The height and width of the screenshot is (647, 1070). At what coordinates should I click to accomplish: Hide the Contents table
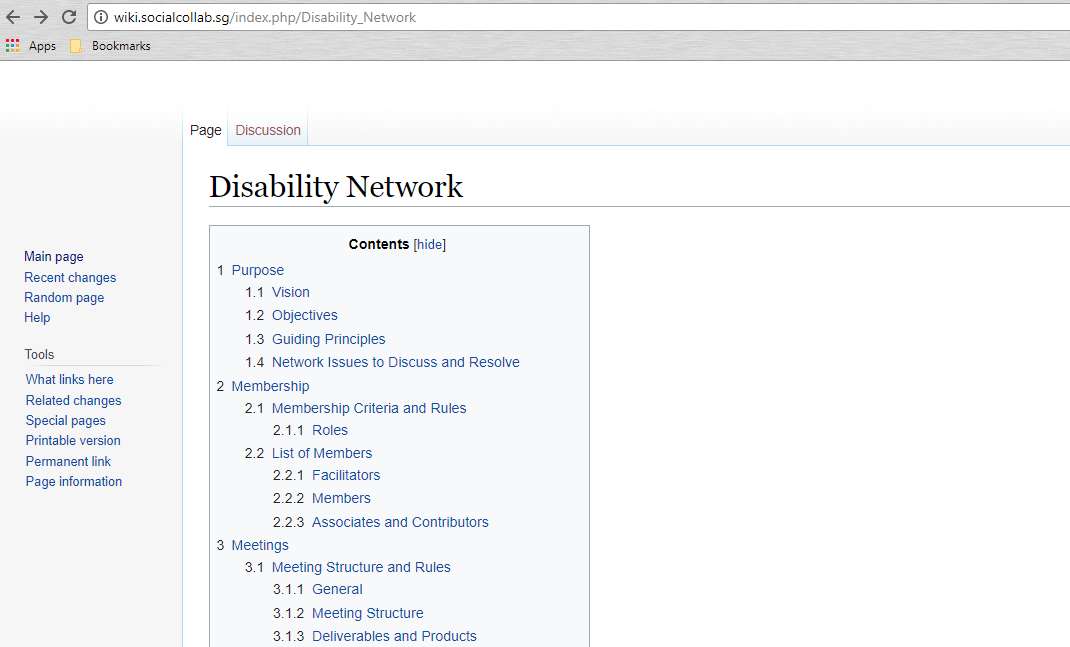point(430,245)
